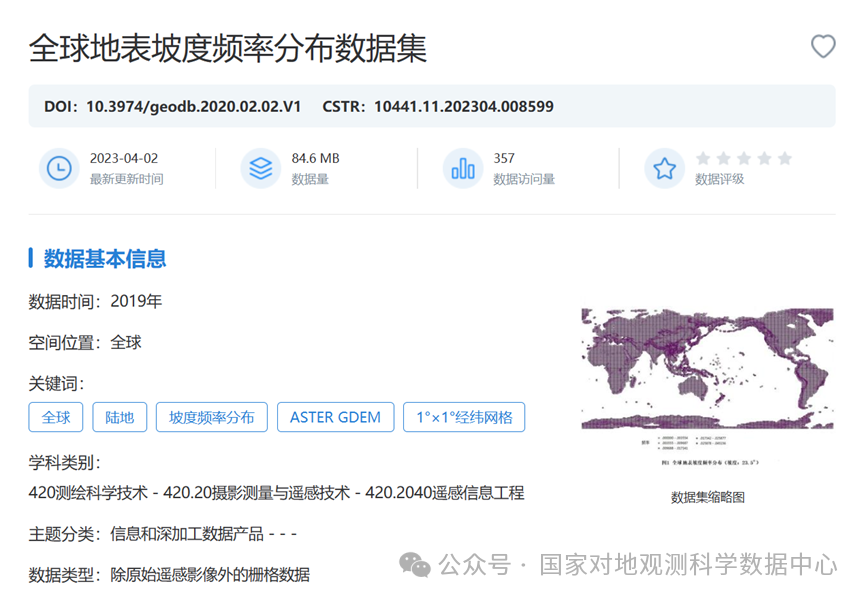Rate the dataset with the first star
865x599 pixels.
[703, 158]
